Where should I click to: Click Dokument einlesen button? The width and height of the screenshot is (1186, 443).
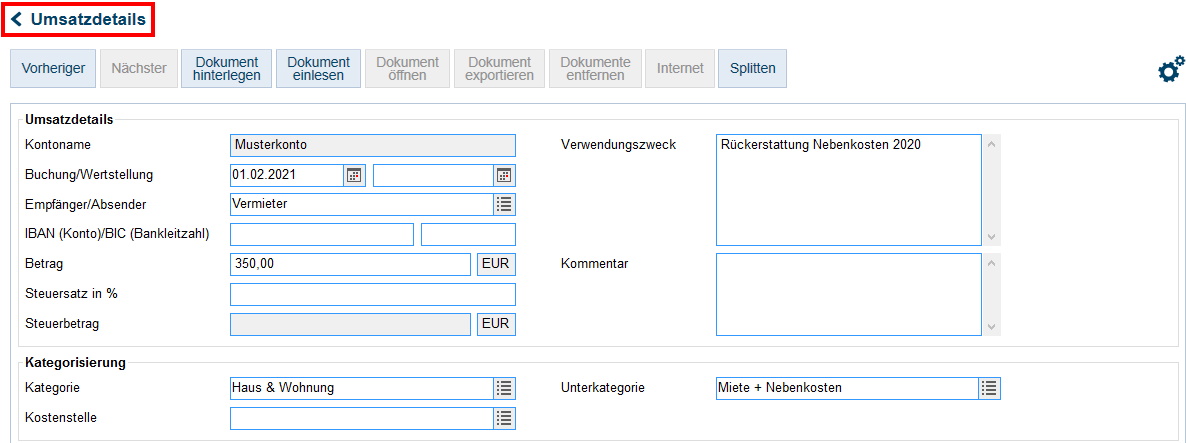click(x=318, y=69)
